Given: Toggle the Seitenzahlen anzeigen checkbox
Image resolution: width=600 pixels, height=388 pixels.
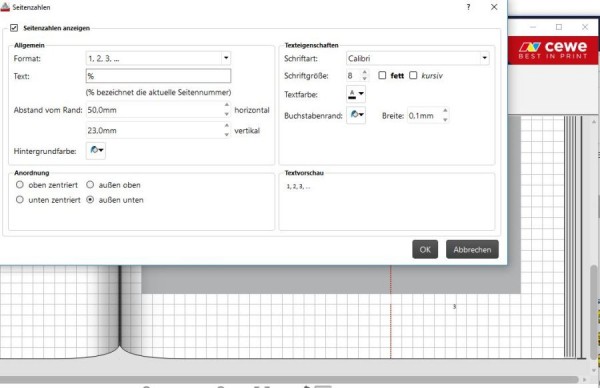Looking at the screenshot, I should point(14,28).
